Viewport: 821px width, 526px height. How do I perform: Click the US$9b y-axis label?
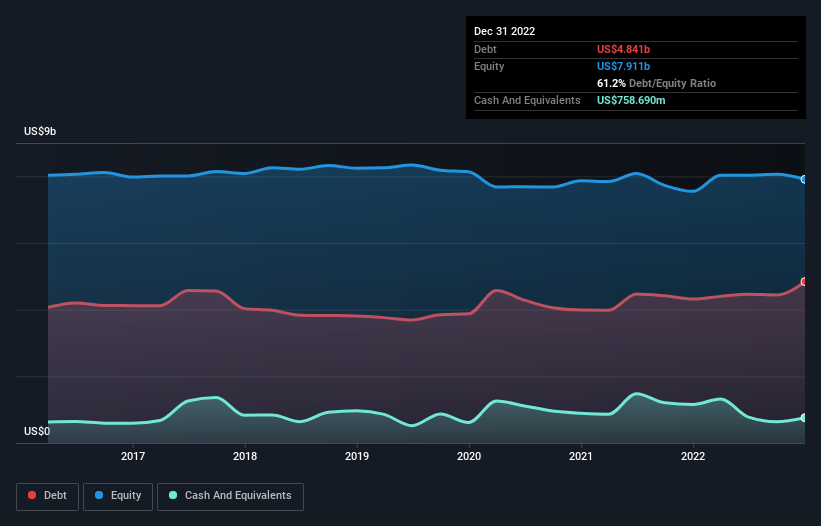coord(40,131)
